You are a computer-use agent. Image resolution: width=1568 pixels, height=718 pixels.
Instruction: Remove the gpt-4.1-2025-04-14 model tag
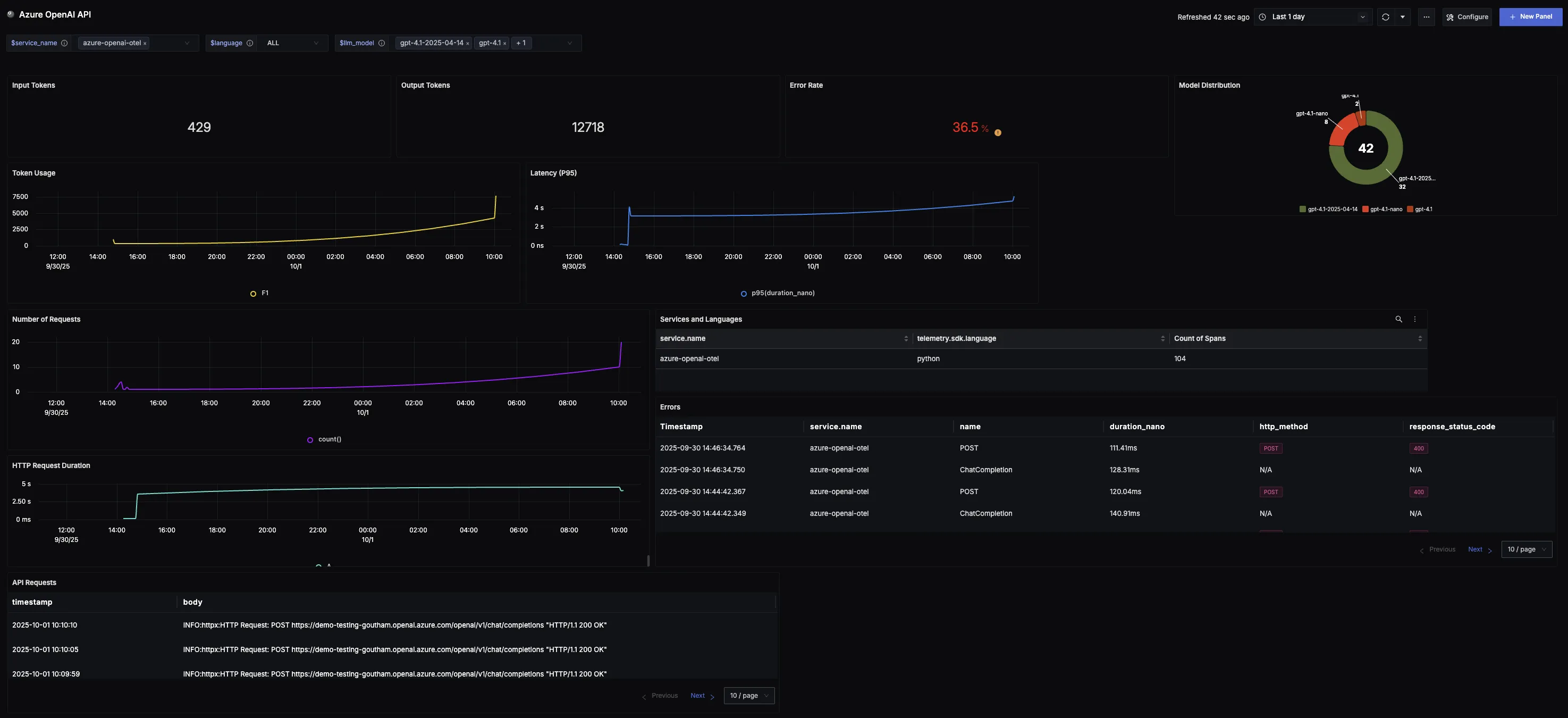click(468, 44)
